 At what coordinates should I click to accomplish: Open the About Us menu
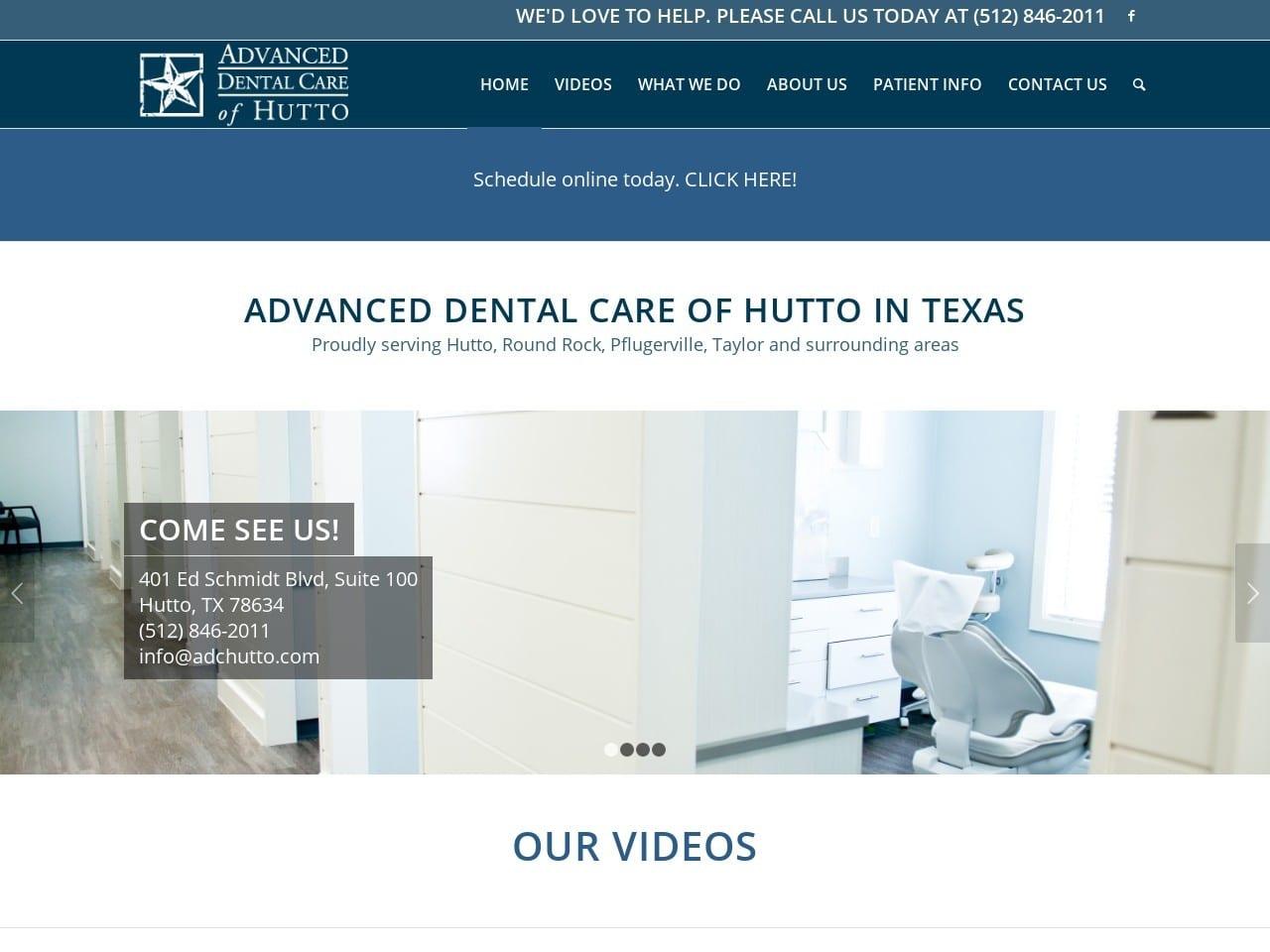pos(807,84)
